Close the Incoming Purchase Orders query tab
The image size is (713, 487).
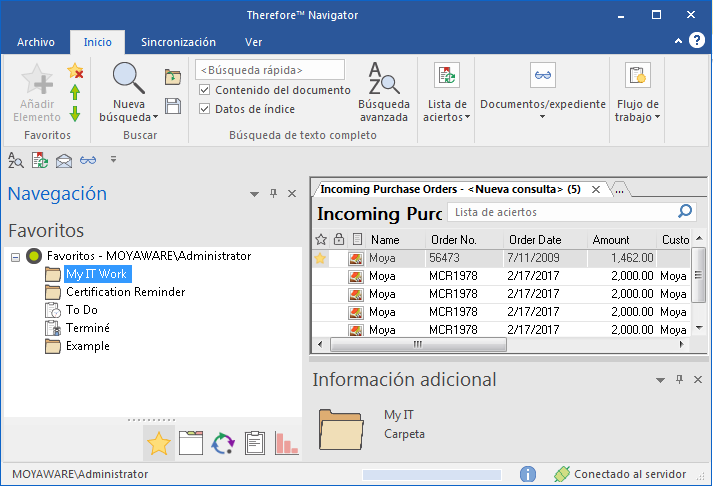(x=596, y=190)
